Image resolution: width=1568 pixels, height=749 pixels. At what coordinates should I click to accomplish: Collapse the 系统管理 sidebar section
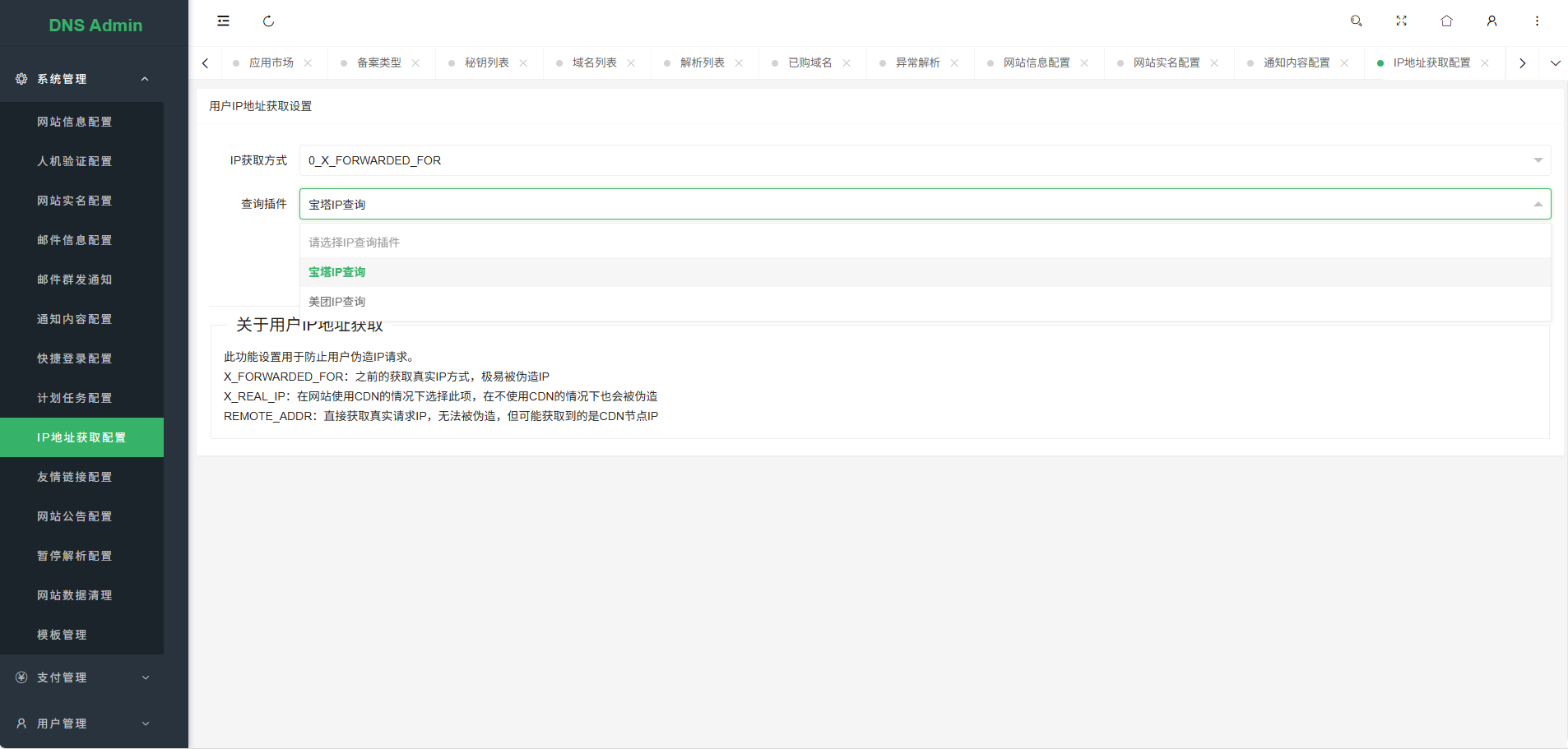click(x=82, y=79)
